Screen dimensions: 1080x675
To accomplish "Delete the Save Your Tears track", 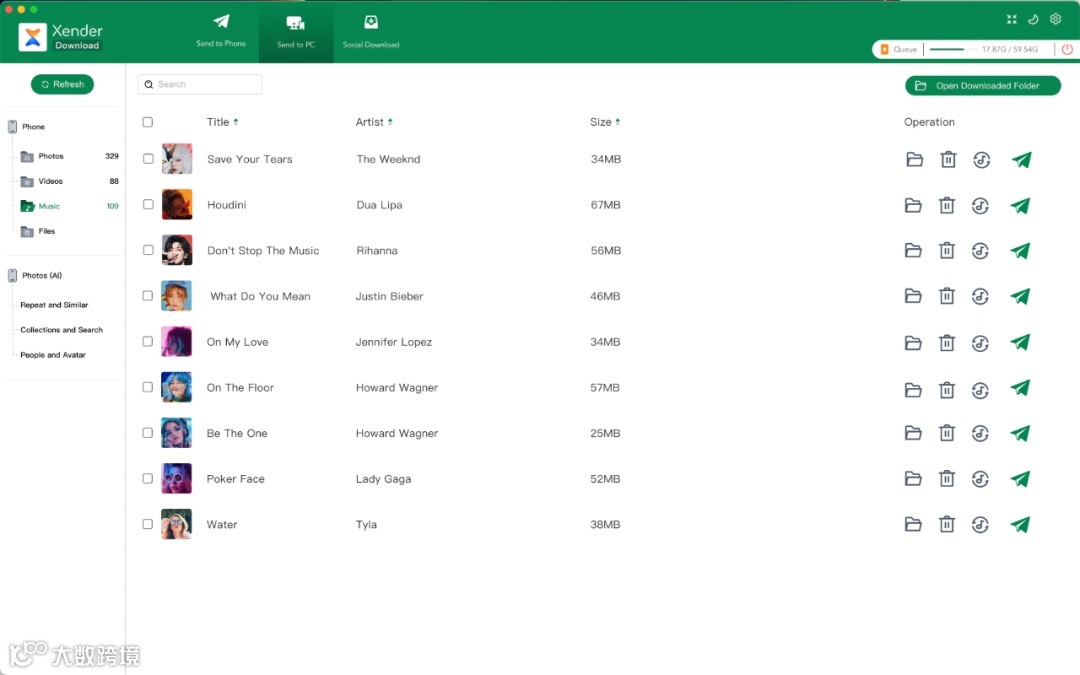I will [x=948, y=160].
